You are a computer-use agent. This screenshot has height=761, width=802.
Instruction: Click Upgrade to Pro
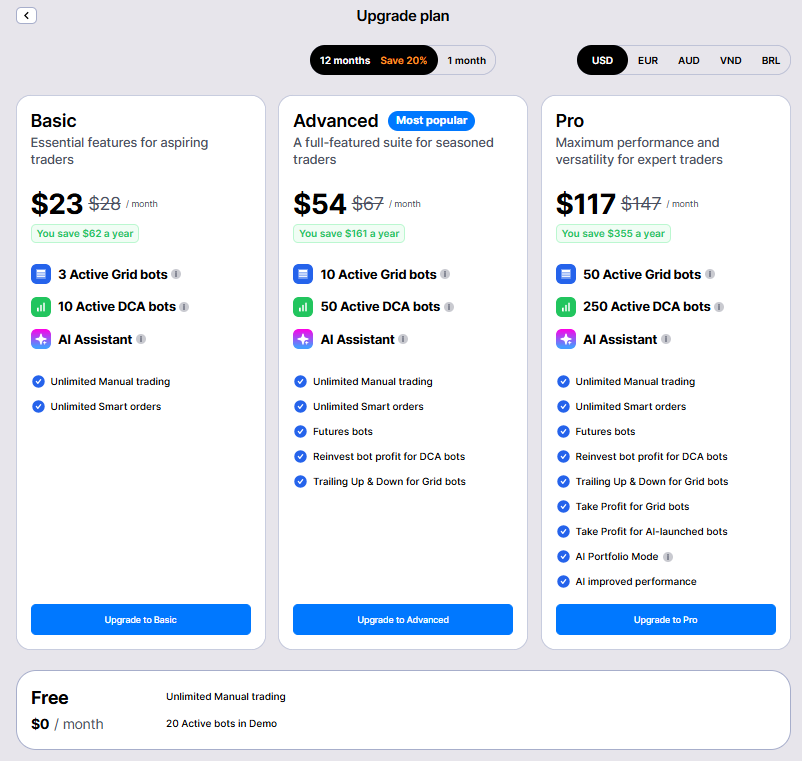click(665, 619)
